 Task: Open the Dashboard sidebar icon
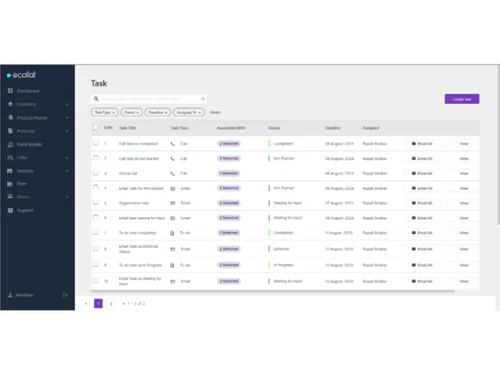tap(10, 91)
